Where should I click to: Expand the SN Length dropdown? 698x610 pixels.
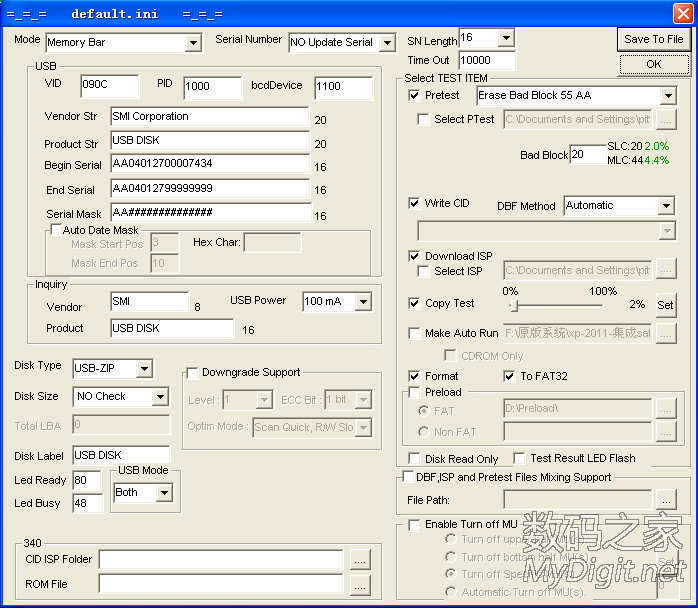point(506,38)
